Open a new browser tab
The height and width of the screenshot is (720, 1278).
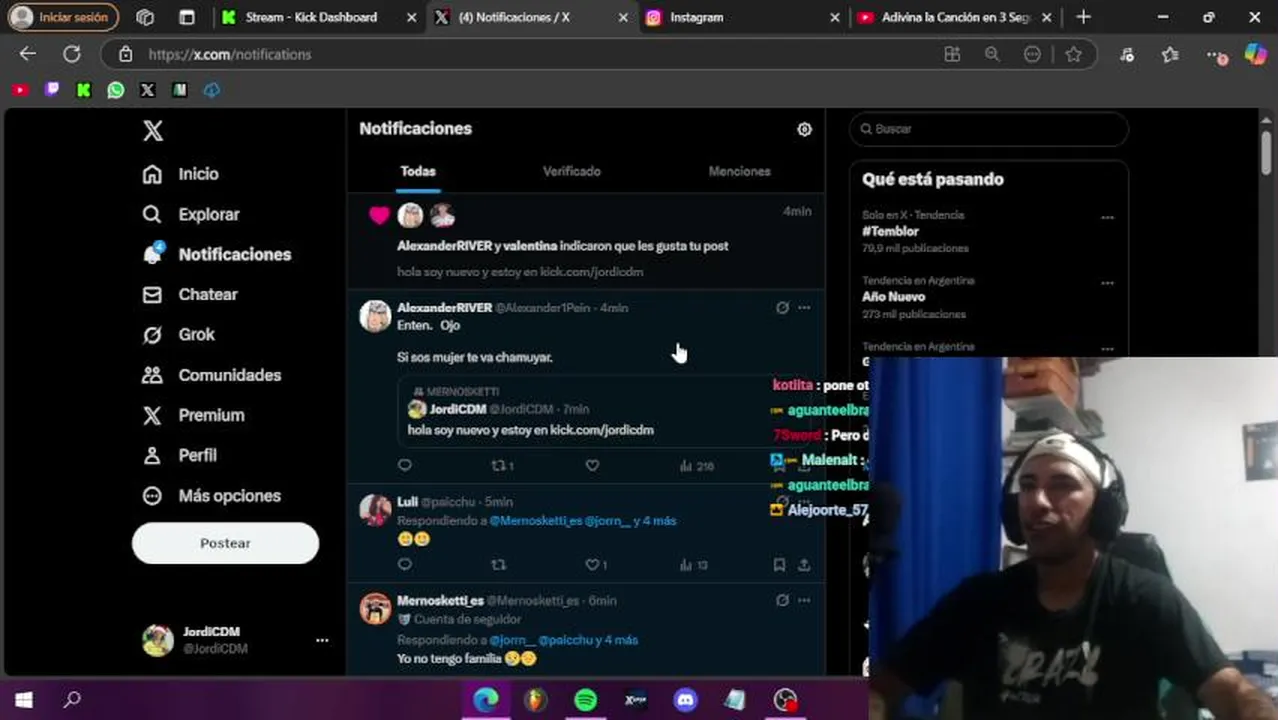(x=1083, y=17)
